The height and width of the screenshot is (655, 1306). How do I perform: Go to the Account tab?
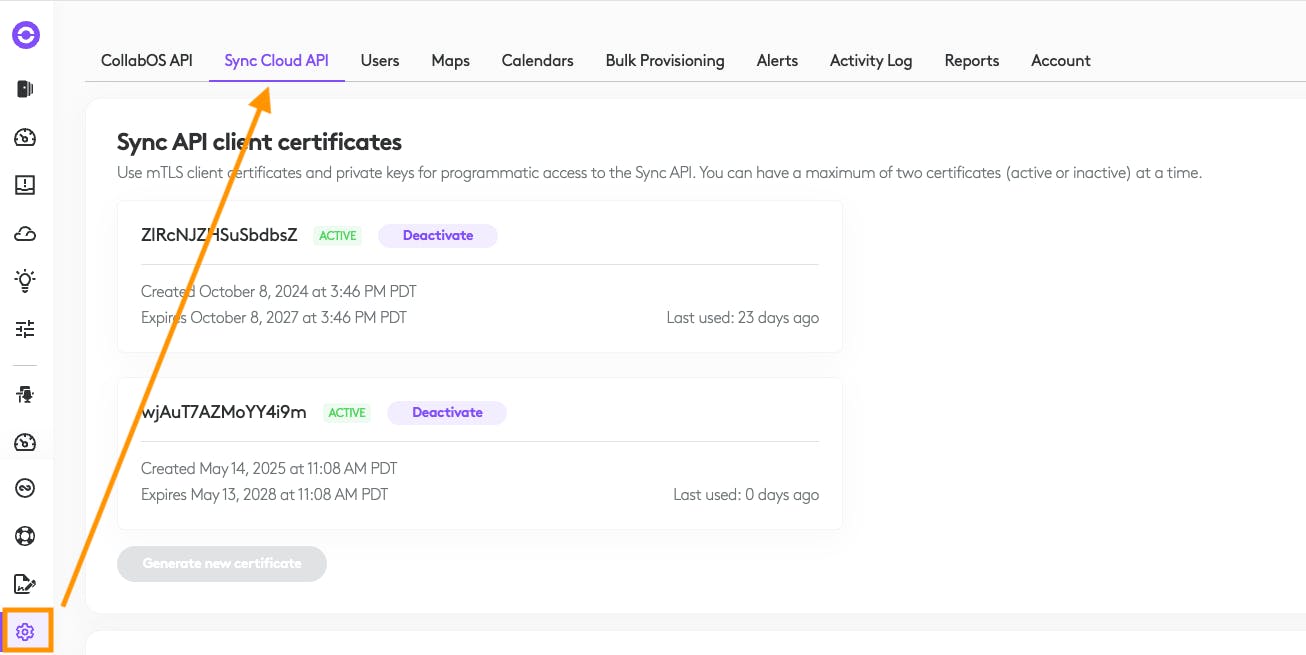[x=1061, y=60]
